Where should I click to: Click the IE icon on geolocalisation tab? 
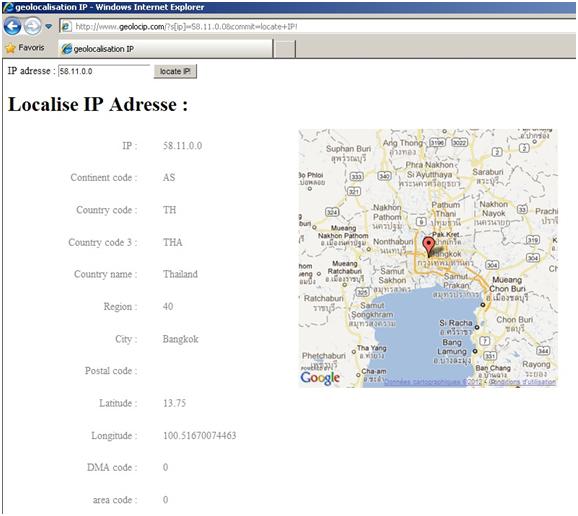click(66, 49)
